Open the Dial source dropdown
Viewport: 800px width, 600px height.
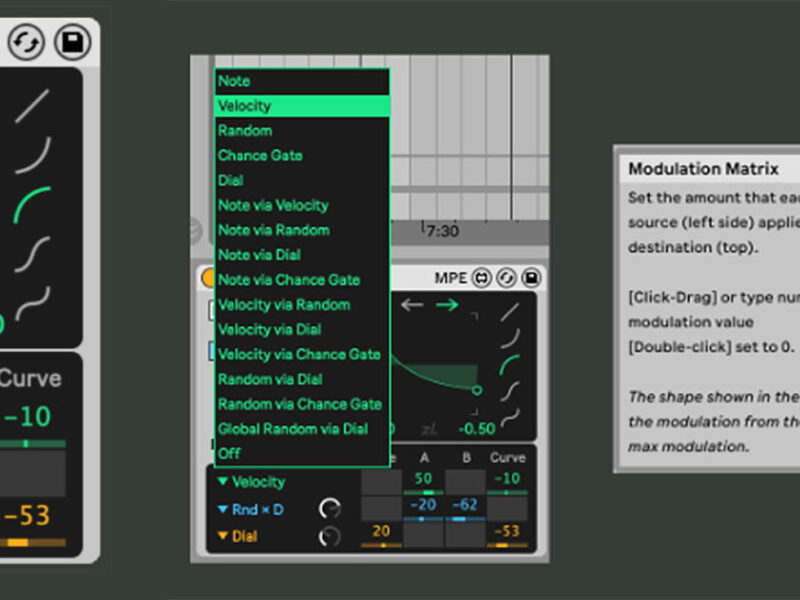coord(223,537)
